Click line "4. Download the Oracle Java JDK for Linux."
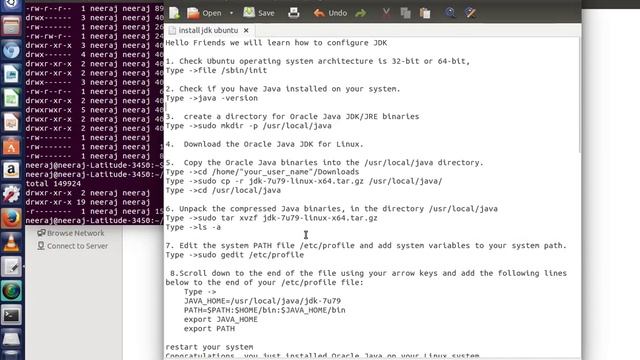Viewport: 640px width, 360px height. tap(264, 144)
